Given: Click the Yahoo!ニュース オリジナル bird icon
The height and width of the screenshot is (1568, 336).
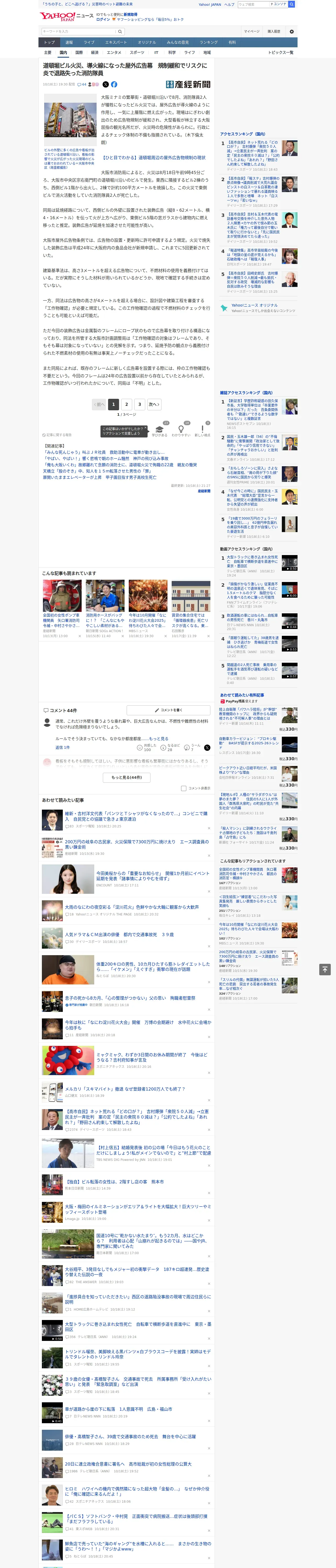Looking at the screenshot, I should pyautogui.click(x=224, y=308).
